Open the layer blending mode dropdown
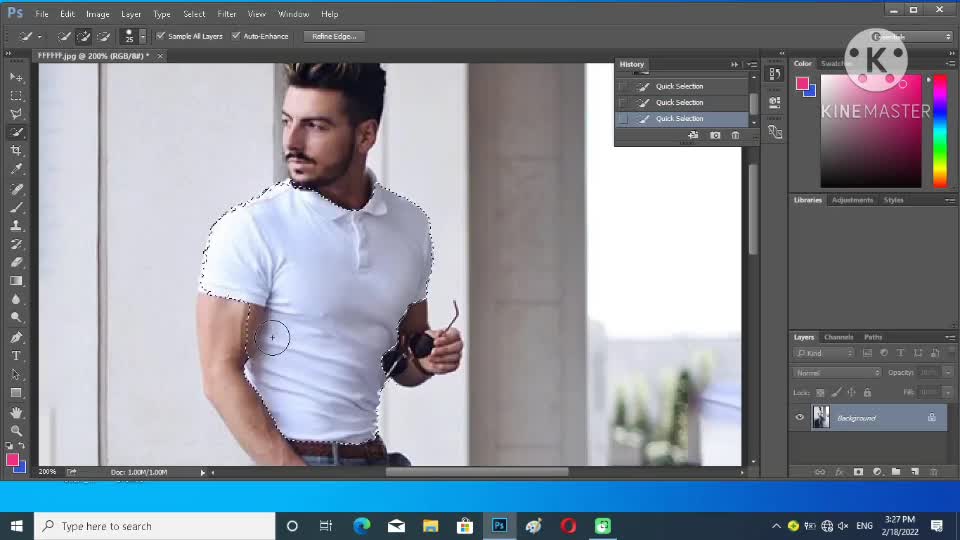Image resolution: width=960 pixels, height=540 pixels. (x=834, y=373)
